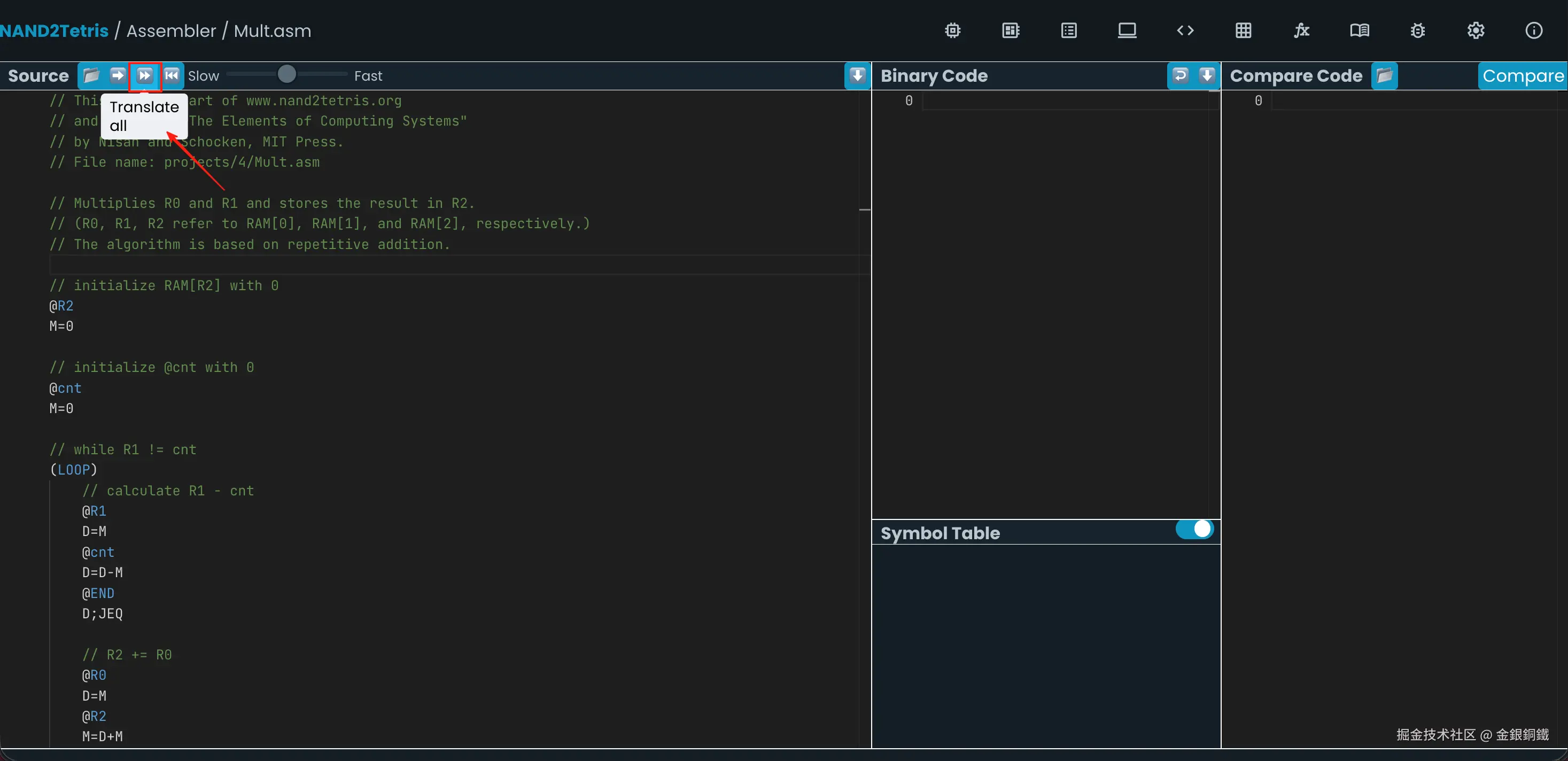Viewport: 1568px width, 761px height.
Task: Click the speed slider between Slow and Fast
Action: tap(286, 75)
